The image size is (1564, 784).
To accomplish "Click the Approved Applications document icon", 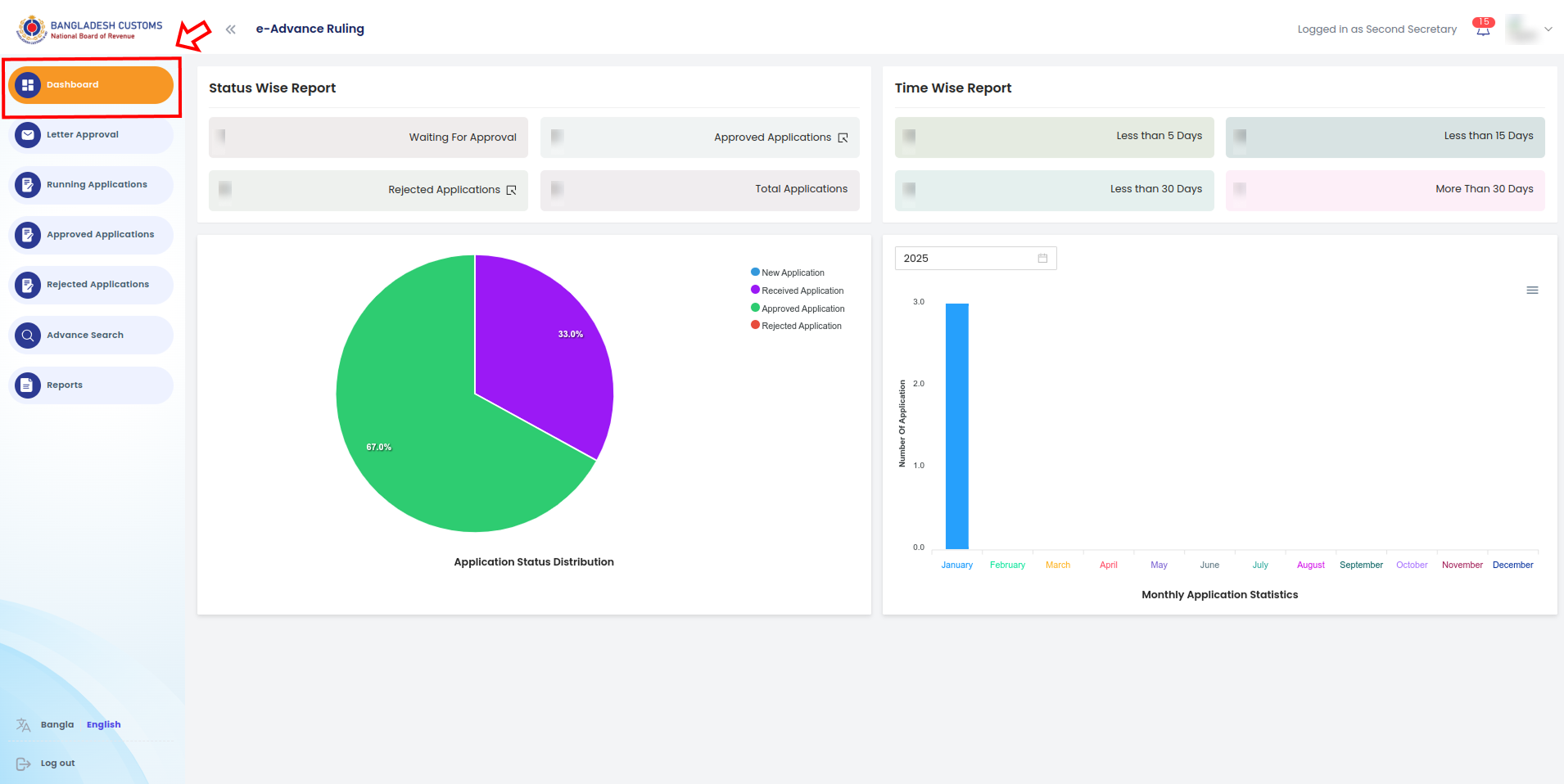I will pyautogui.click(x=28, y=235).
